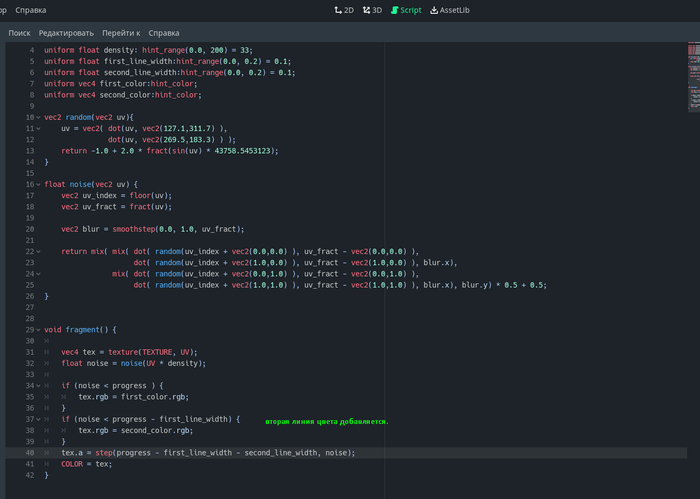This screenshot has height=499, width=700.
Task: Collapse the noise function at line 16
Action: click(x=38, y=184)
